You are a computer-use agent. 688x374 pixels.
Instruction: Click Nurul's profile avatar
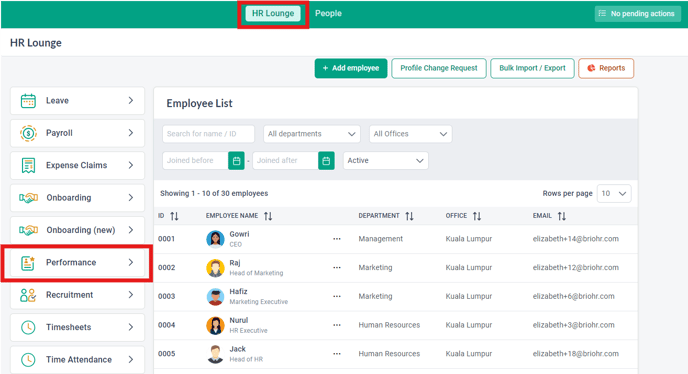coord(215,325)
